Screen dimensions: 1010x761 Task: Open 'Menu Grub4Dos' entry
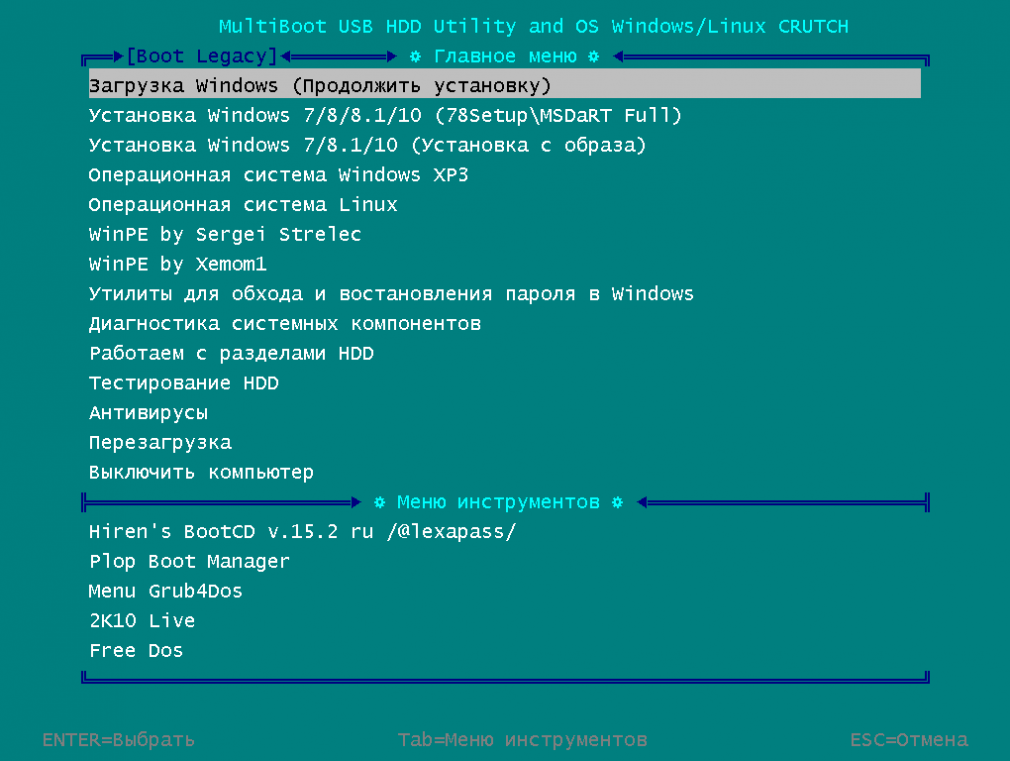pyautogui.click(x=166, y=590)
